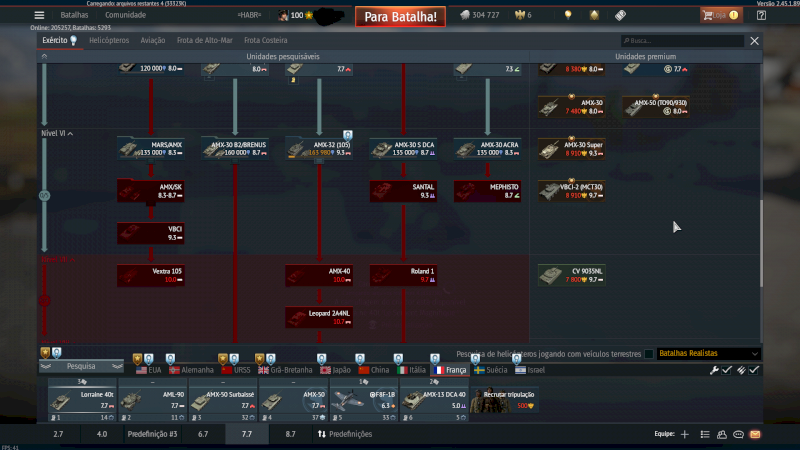Expand Predefinições presets list
800x450 pixels.
344,434
